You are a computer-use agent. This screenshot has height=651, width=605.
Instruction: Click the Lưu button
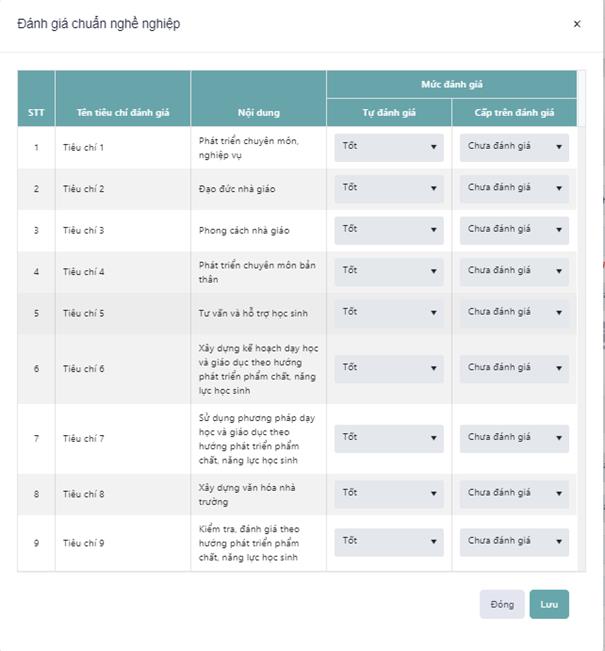[549, 604]
